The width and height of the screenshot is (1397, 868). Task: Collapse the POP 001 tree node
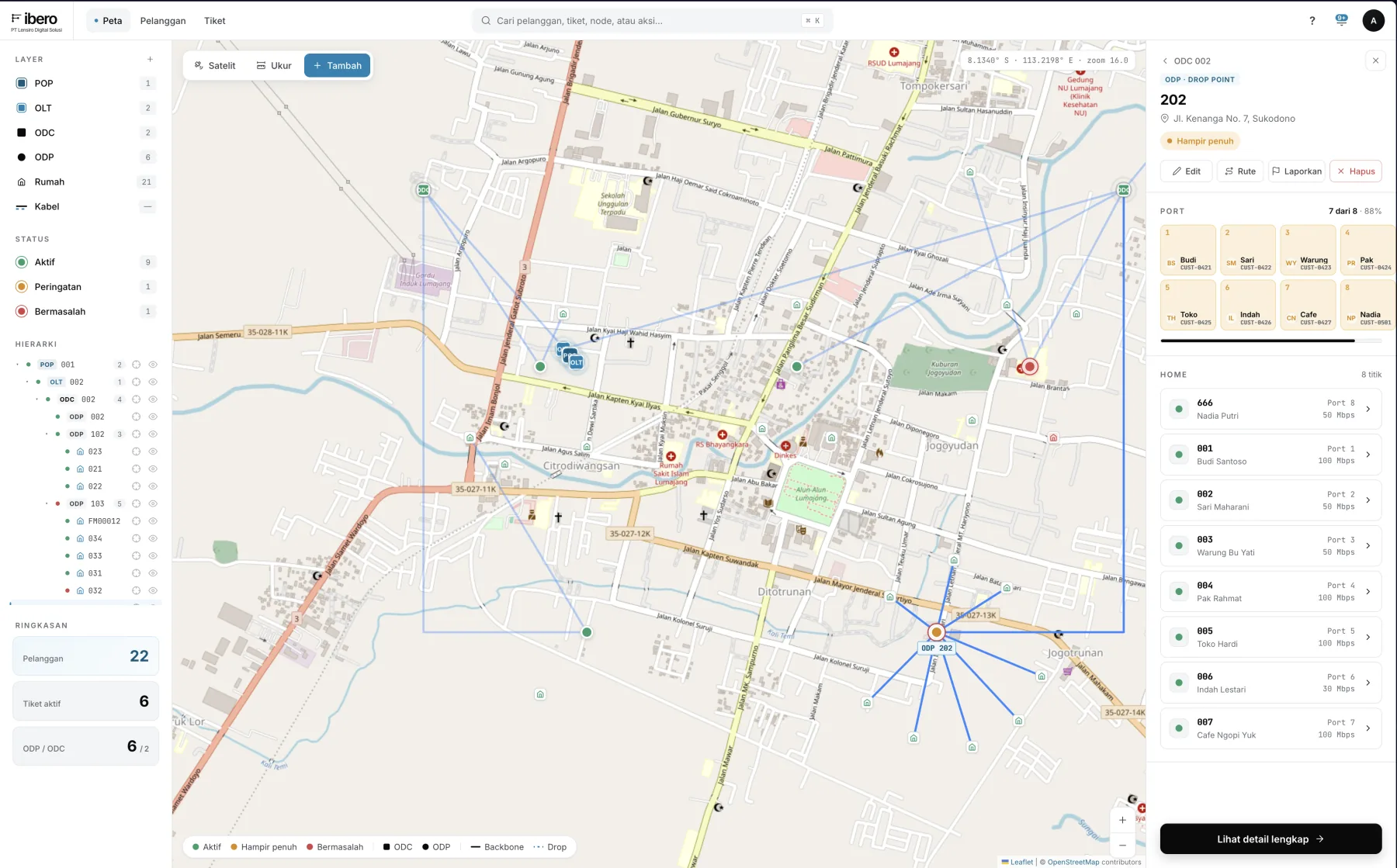pyautogui.click(x=18, y=365)
